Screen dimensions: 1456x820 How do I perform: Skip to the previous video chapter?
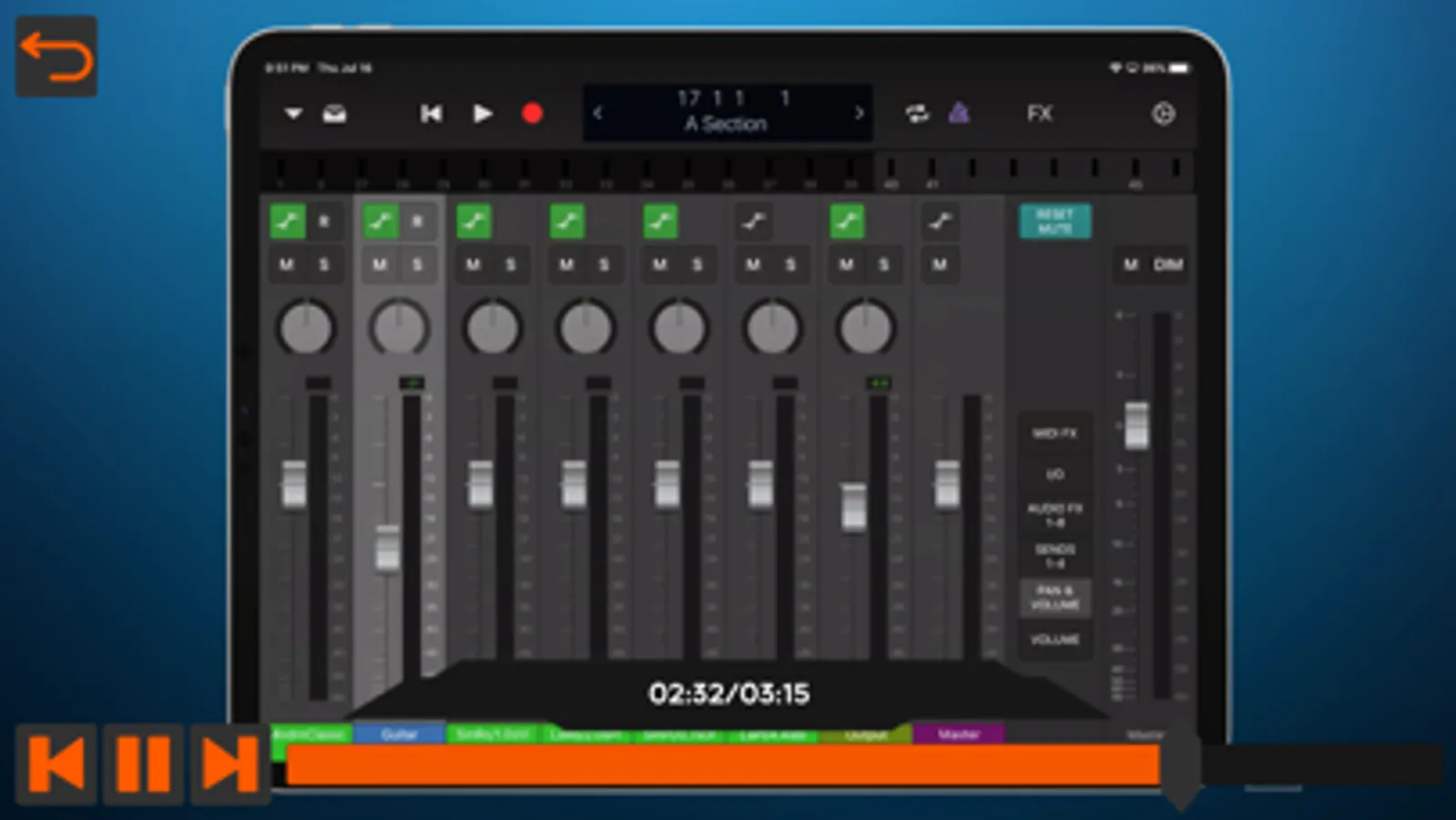click(56, 764)
